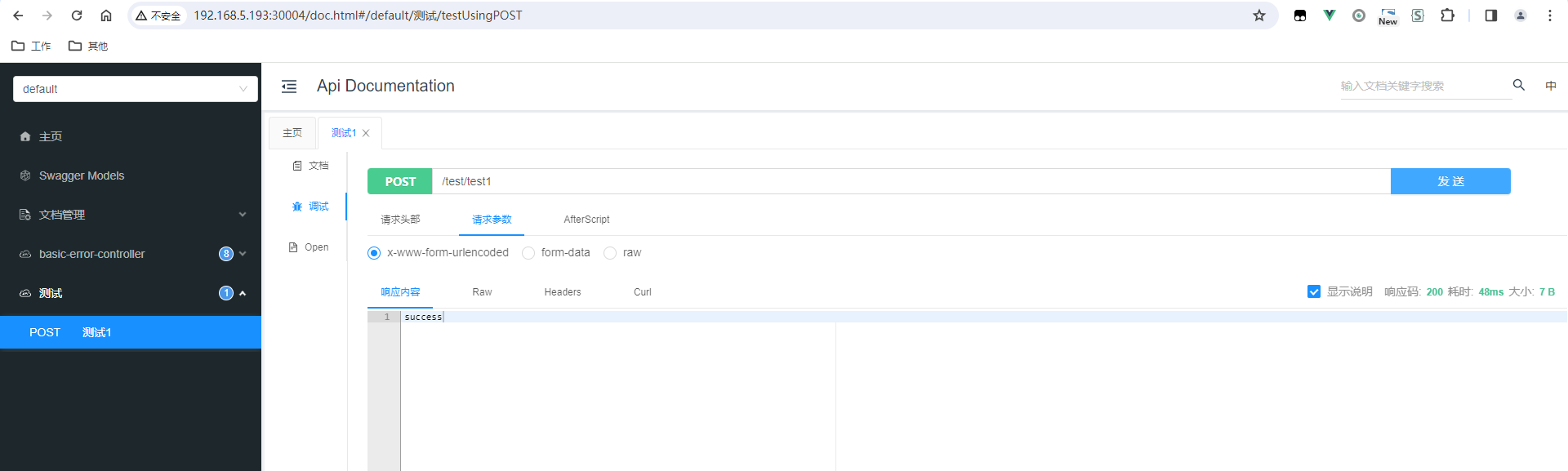Switch to the 主页 tab
Screen dimensions: 1568x471
tap(292, 133)
